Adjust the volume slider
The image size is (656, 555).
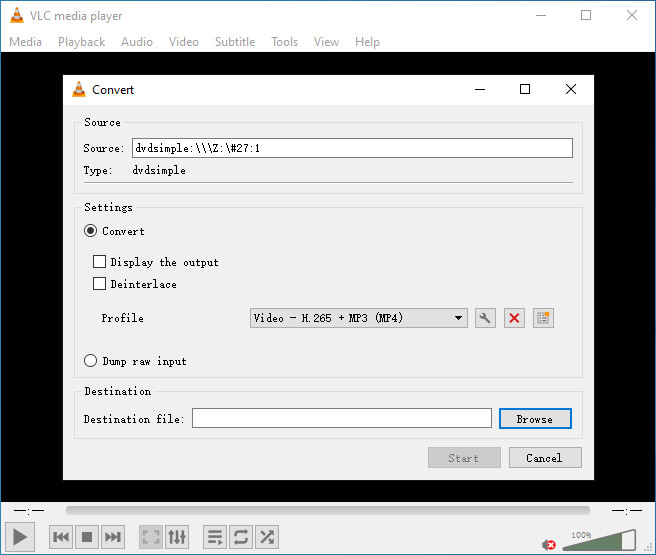[x=599, y=540]
